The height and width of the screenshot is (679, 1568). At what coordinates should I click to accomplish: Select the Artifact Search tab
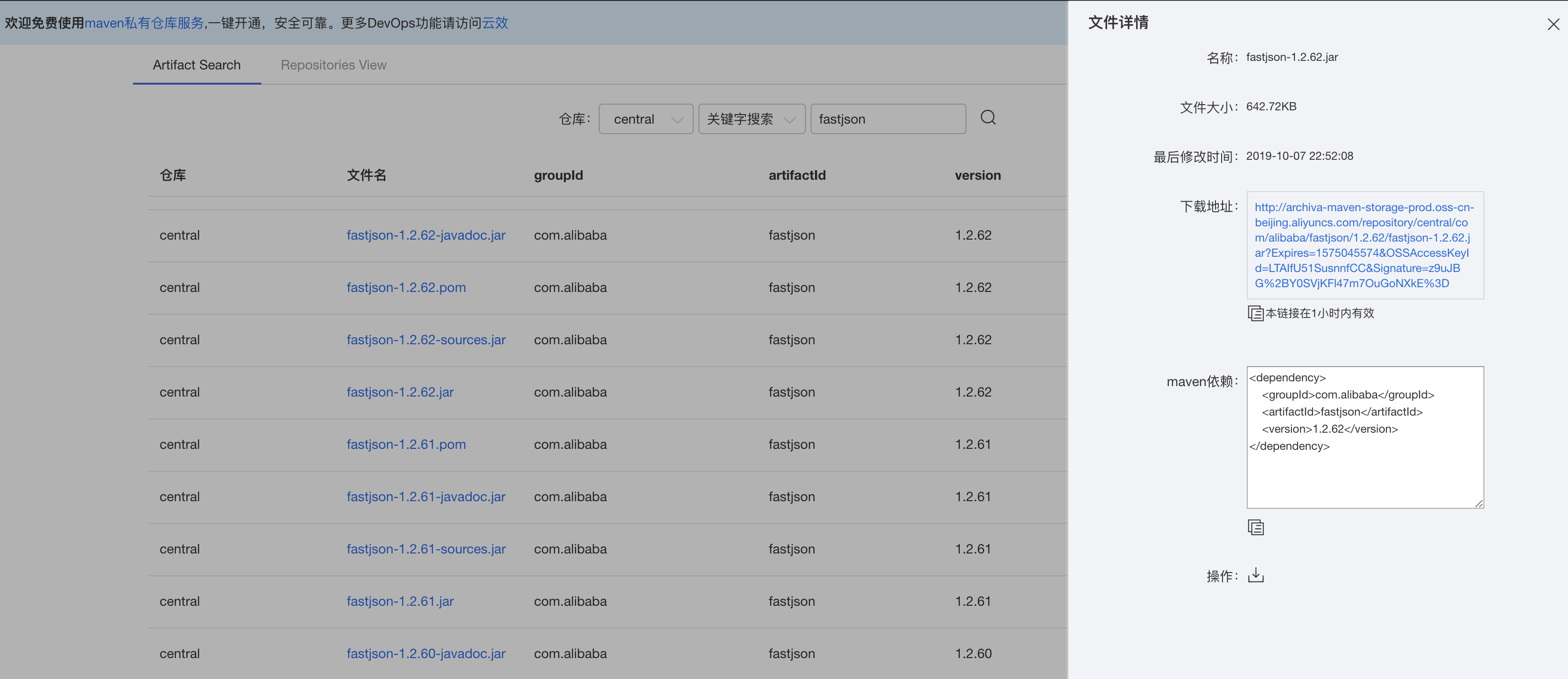pos(196,65)
